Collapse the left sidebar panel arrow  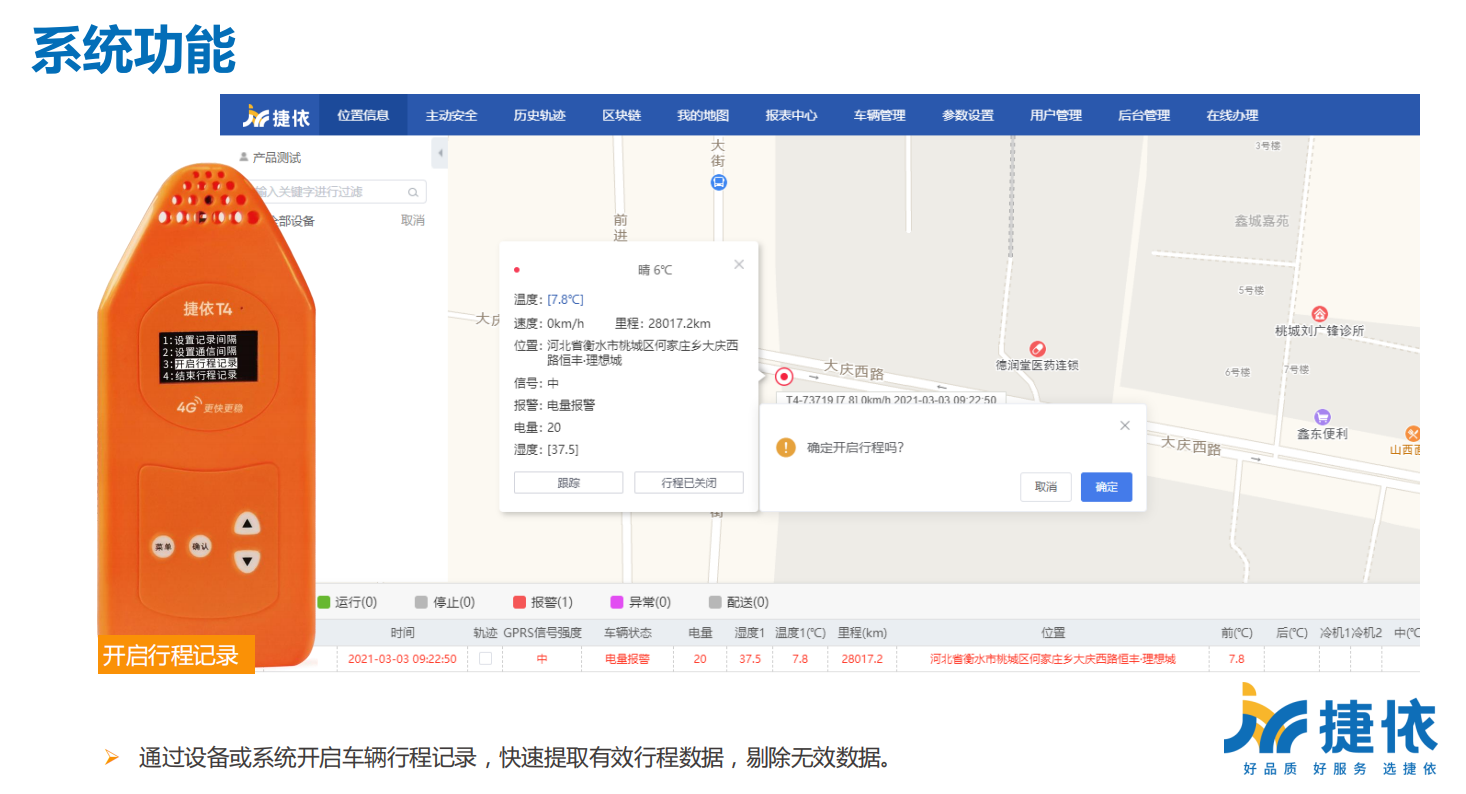point(440,155)
